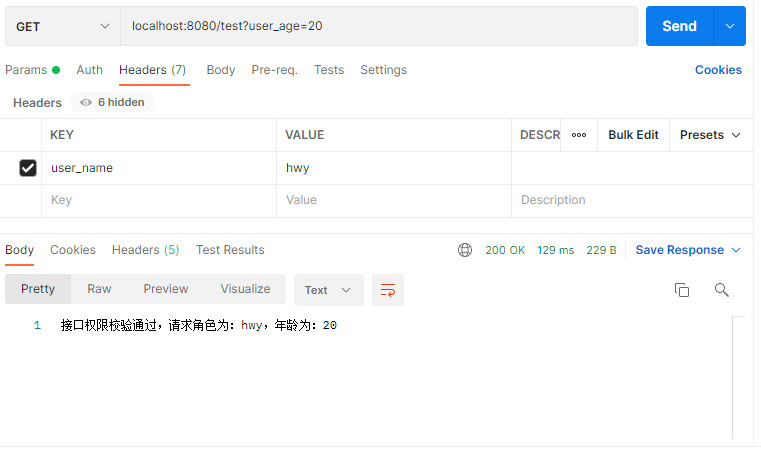Image resolution: width=761 pixels, height=452 pixels.
Task: Click Bulk Edit
Action: (633, 135)
